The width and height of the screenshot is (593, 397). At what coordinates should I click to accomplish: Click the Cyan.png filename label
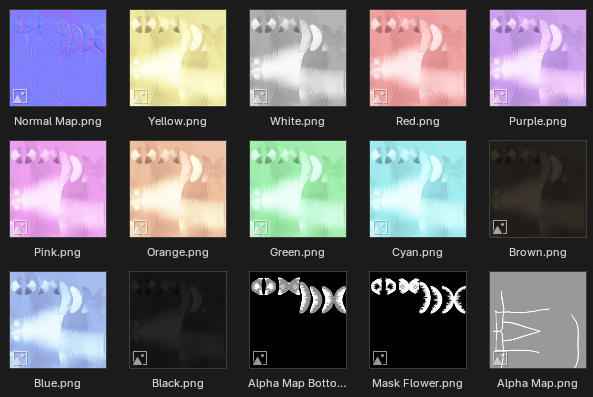(418, 252)
